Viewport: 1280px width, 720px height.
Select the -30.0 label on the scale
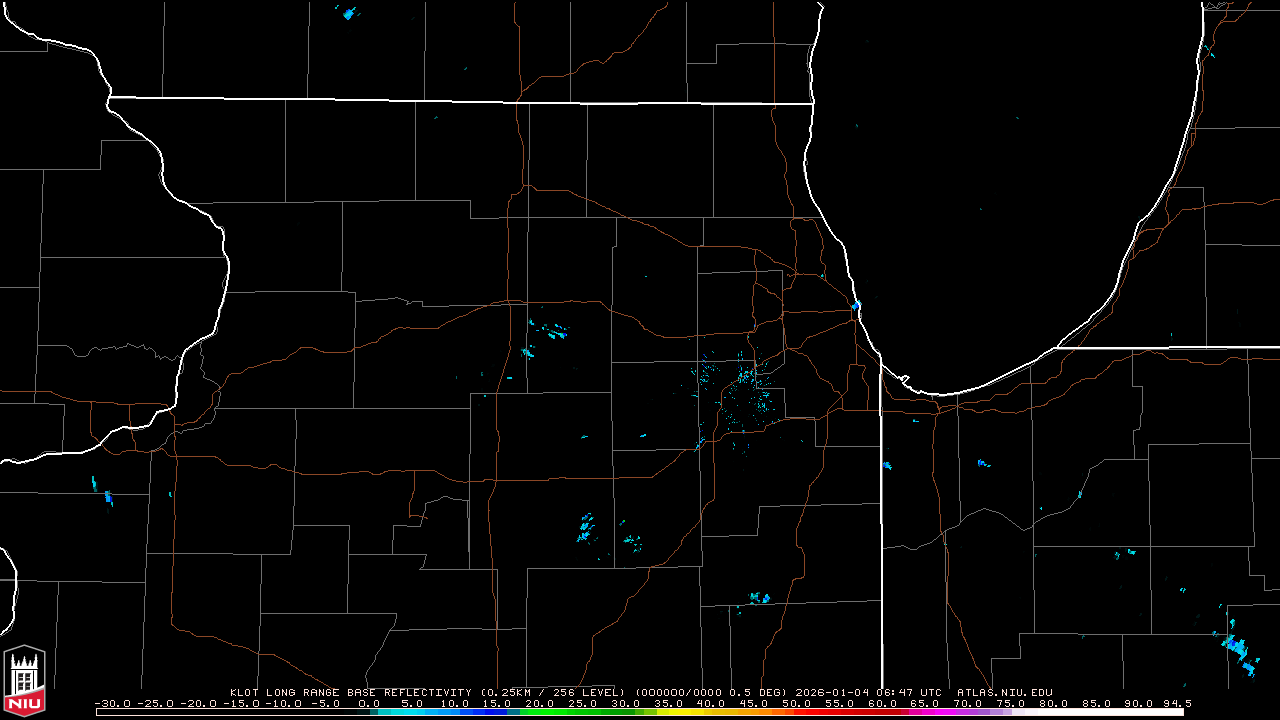113,703
